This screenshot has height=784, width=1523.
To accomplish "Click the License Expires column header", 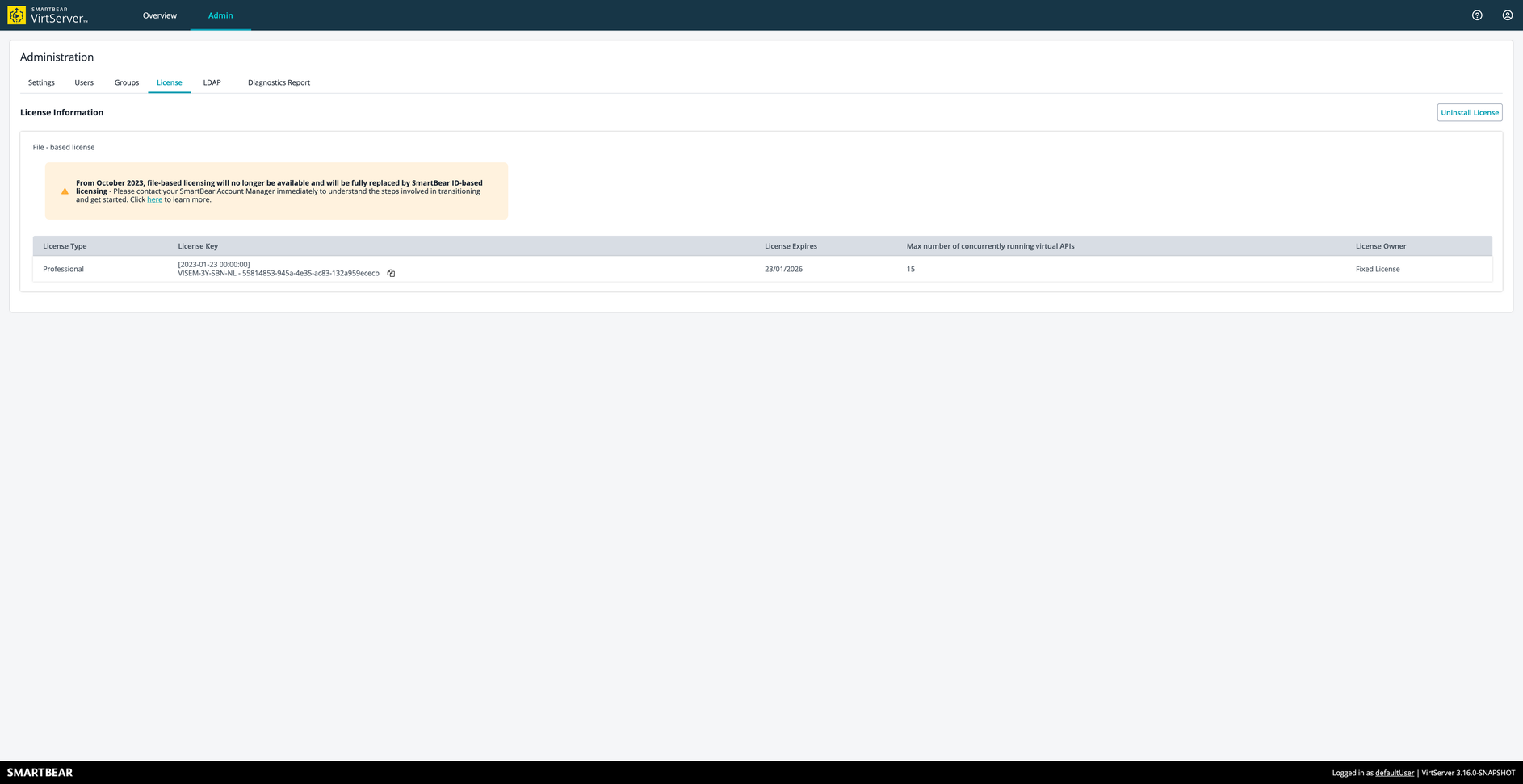I will 791,246.
